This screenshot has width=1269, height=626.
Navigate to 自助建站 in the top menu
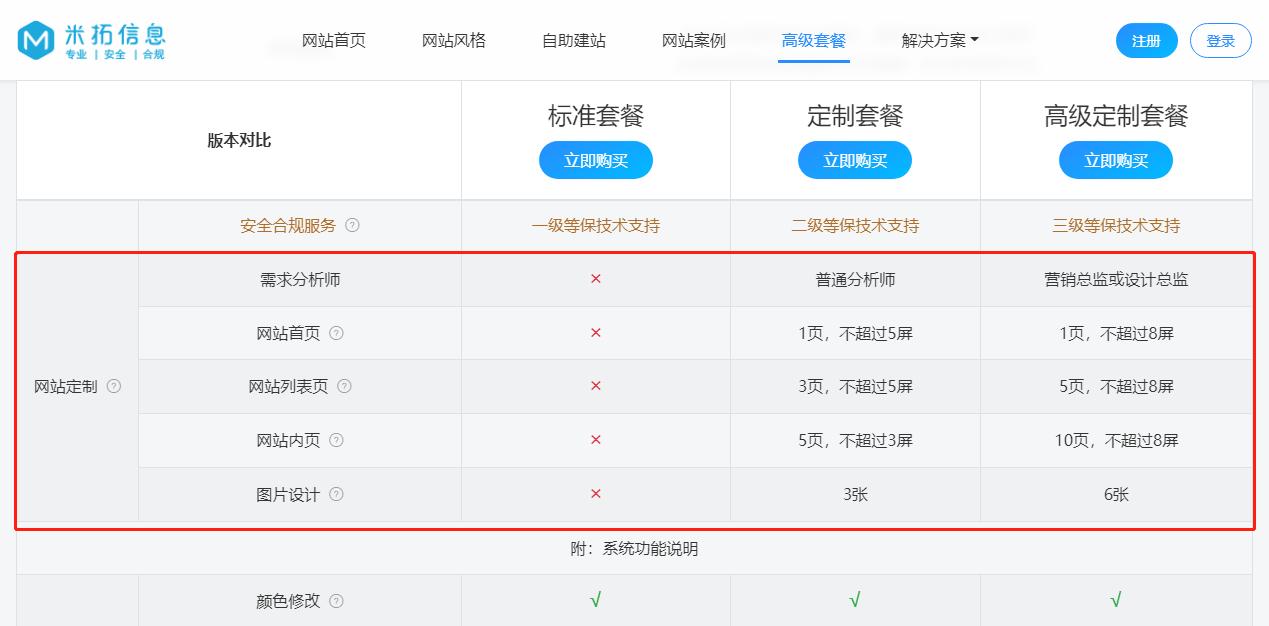pyautogui.click(x=573, y=41)
